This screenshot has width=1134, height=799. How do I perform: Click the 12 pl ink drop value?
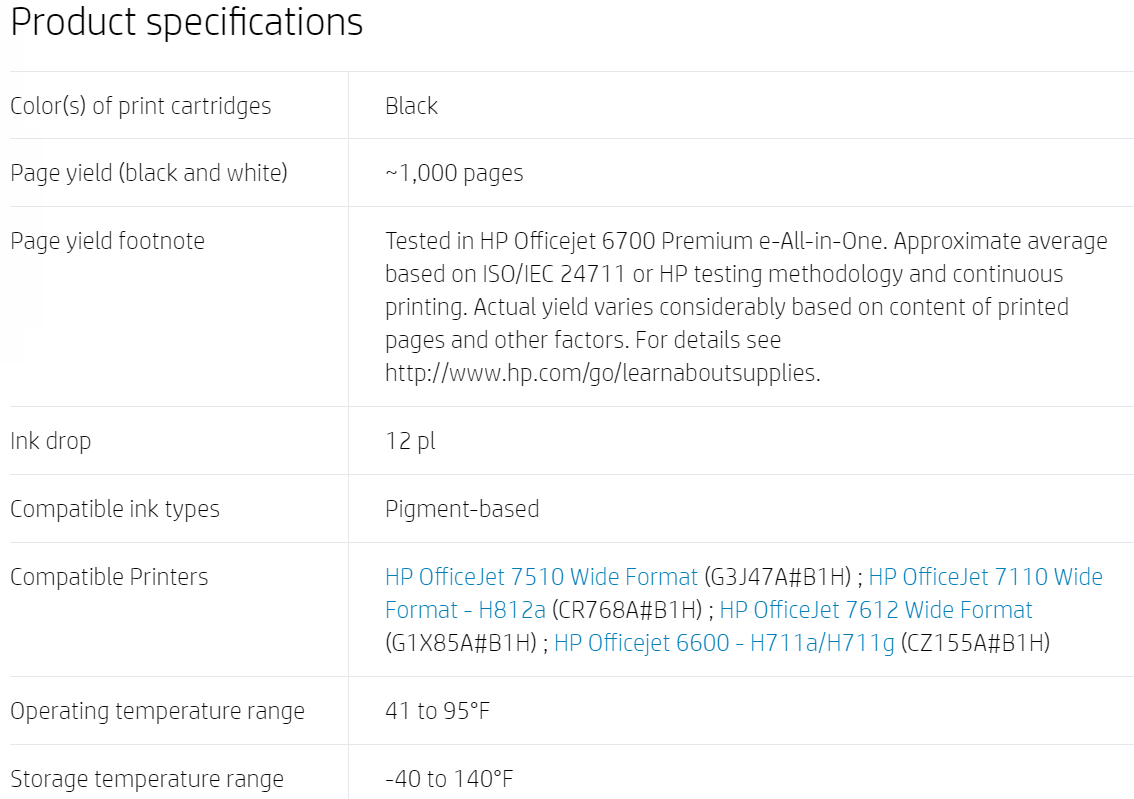tap(410, 441)
